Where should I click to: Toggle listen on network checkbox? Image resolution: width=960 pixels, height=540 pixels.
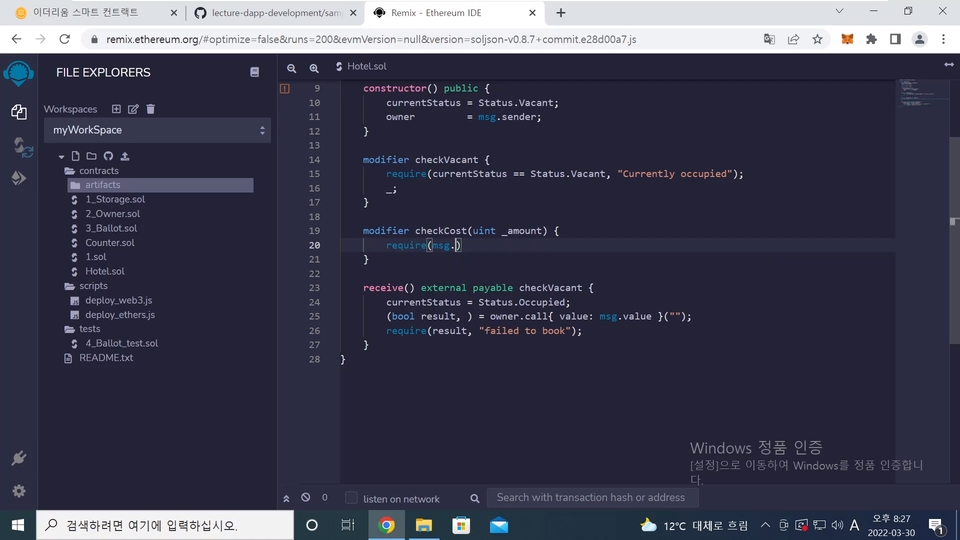point(351,498)
